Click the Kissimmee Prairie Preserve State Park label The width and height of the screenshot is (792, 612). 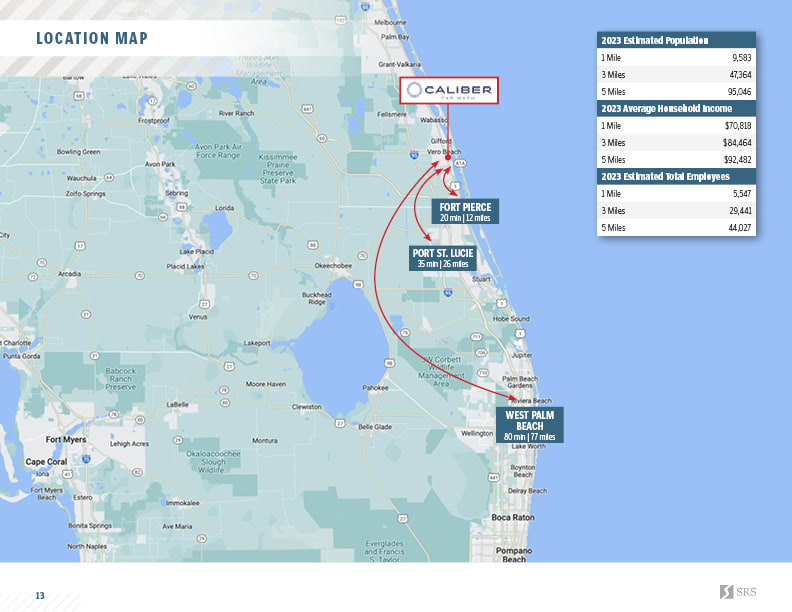click(278, 169)
